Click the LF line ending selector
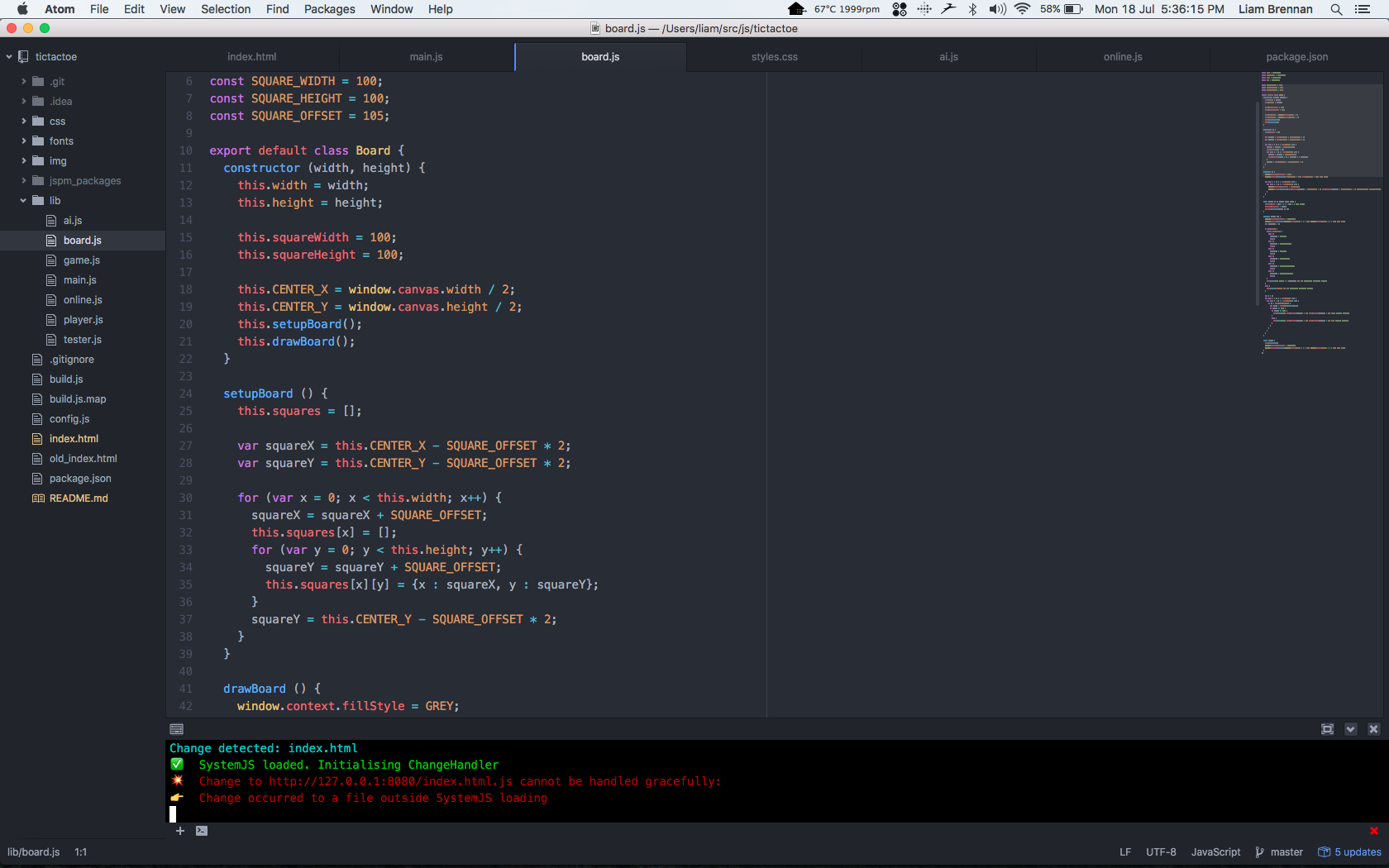Screen dimensions: 1389x868 [x=1125, y=852]
